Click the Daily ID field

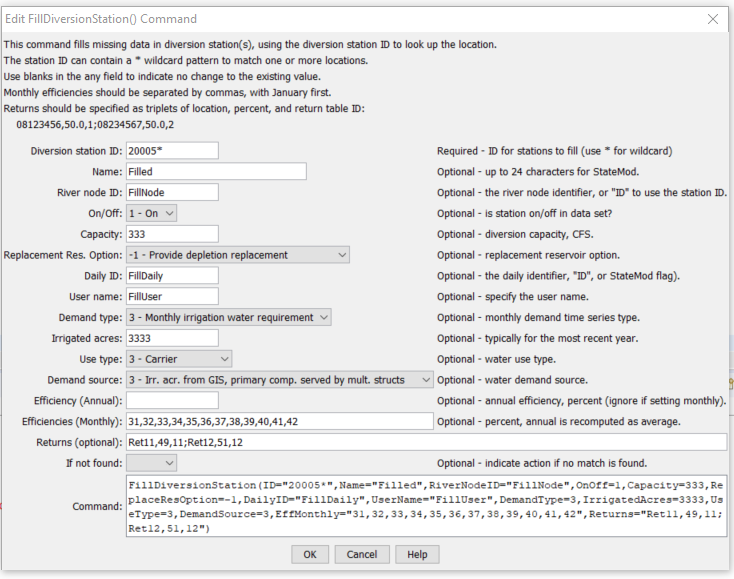[172, 276]
